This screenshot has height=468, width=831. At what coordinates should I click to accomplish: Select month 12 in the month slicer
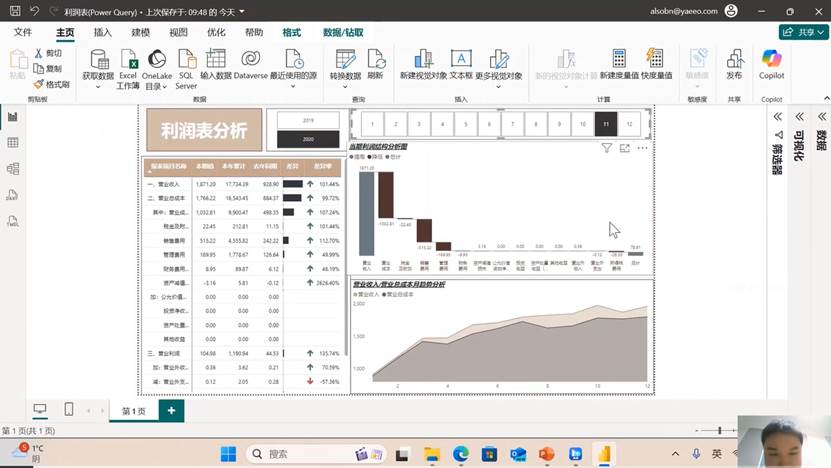coord(628,125)
